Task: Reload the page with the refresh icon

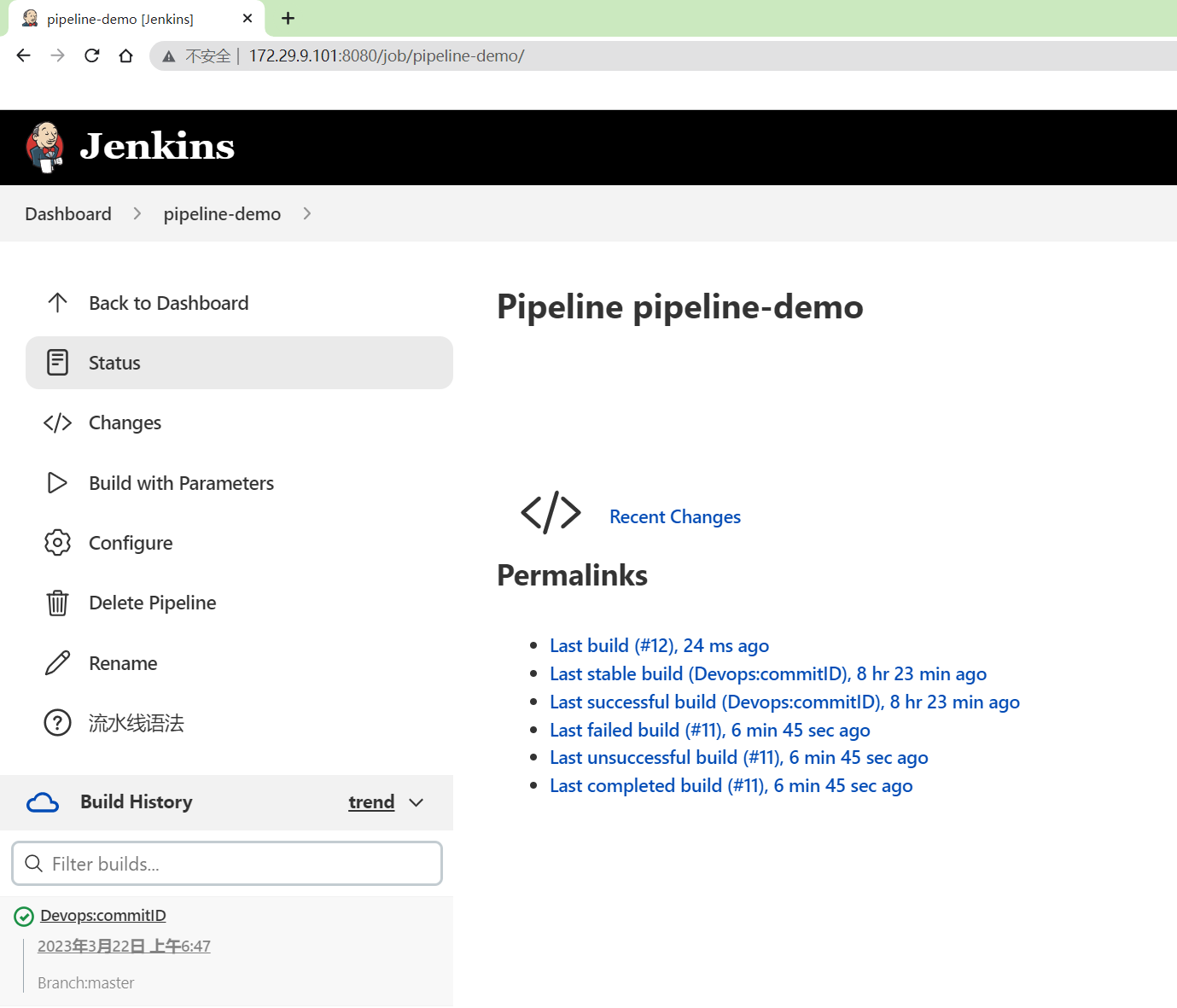Action: pos(92,55)
